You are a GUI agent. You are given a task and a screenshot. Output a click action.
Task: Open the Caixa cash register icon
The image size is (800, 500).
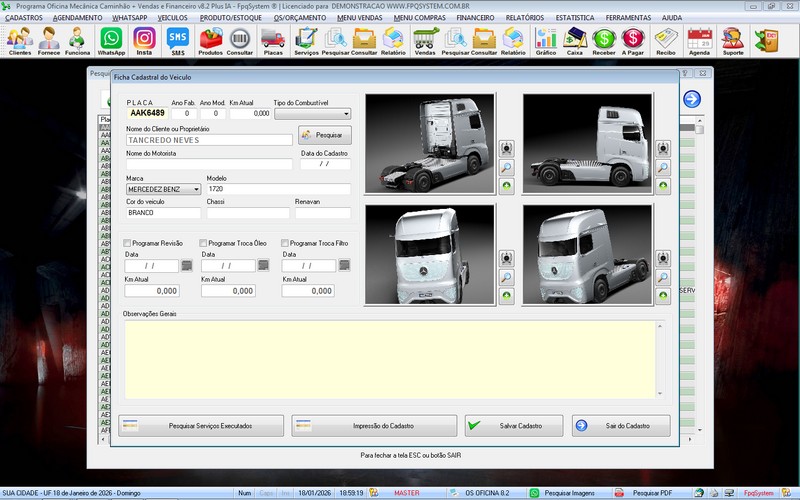575,40
